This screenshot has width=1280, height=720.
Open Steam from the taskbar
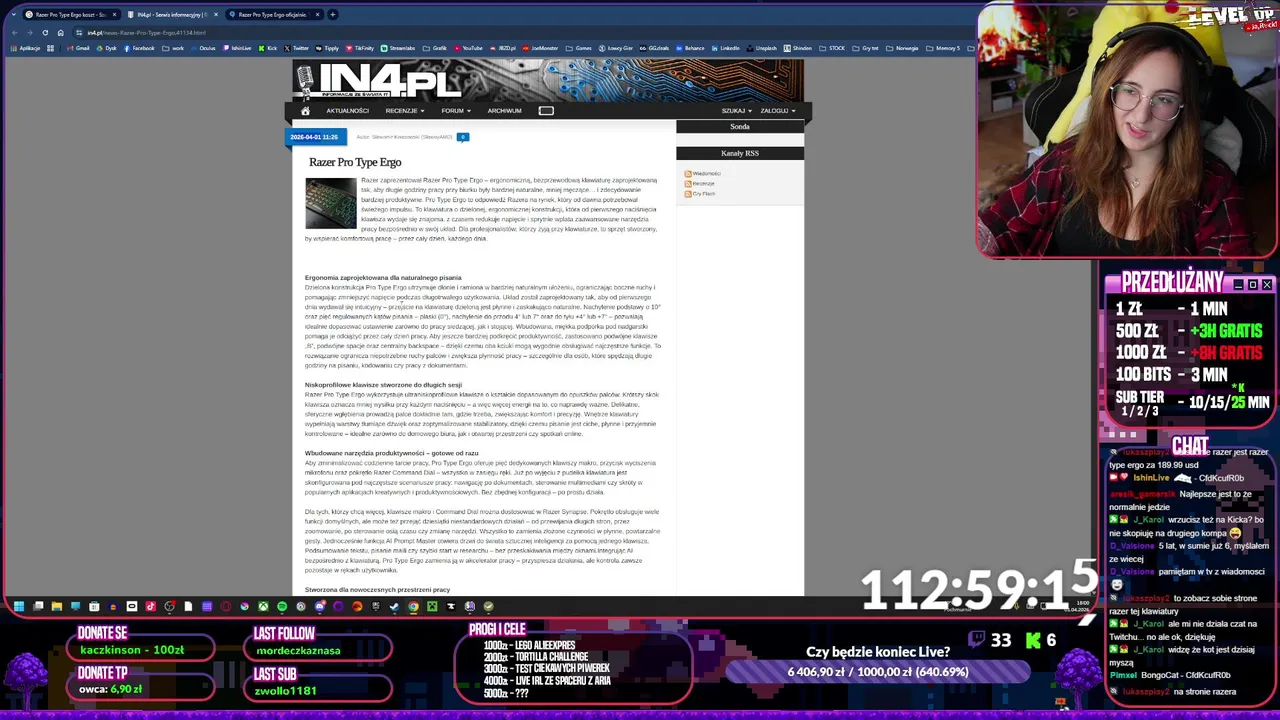click(394, 606)
